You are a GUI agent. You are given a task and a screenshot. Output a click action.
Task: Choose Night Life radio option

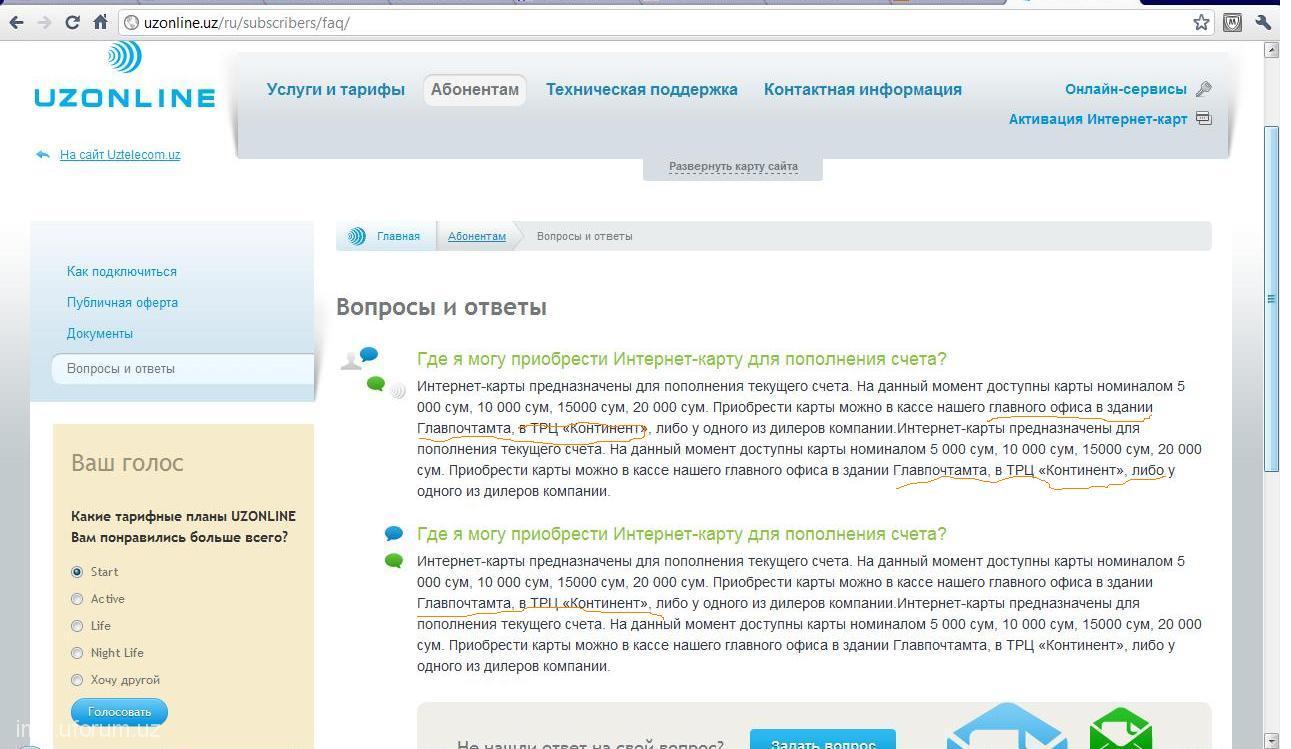[77, 653]
